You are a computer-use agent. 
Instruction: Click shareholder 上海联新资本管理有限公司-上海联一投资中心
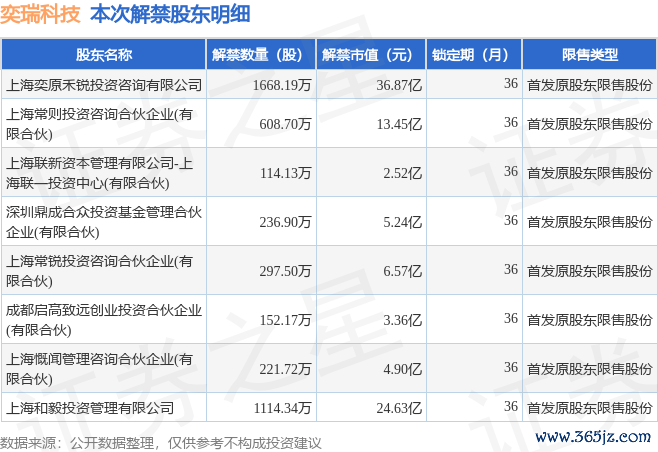99,173
